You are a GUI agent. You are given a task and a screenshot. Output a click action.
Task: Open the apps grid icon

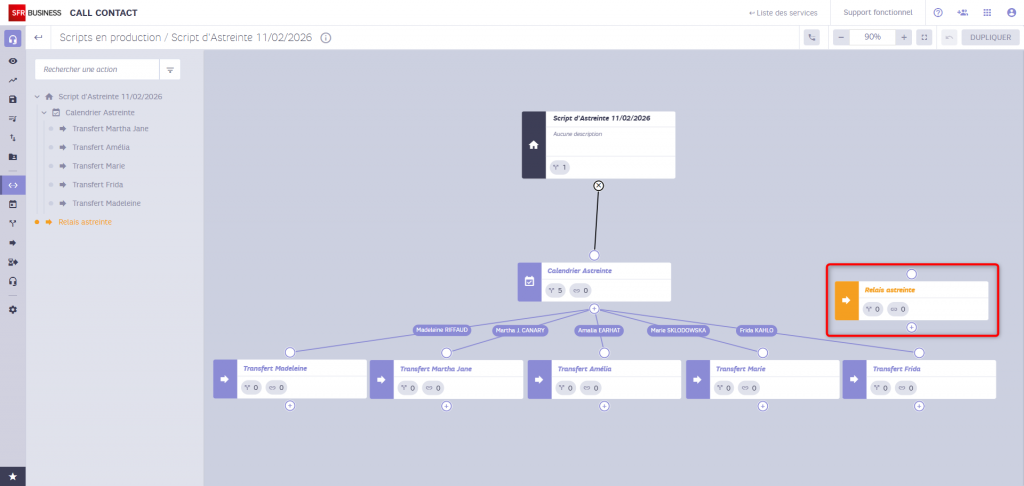click(987, 13)
